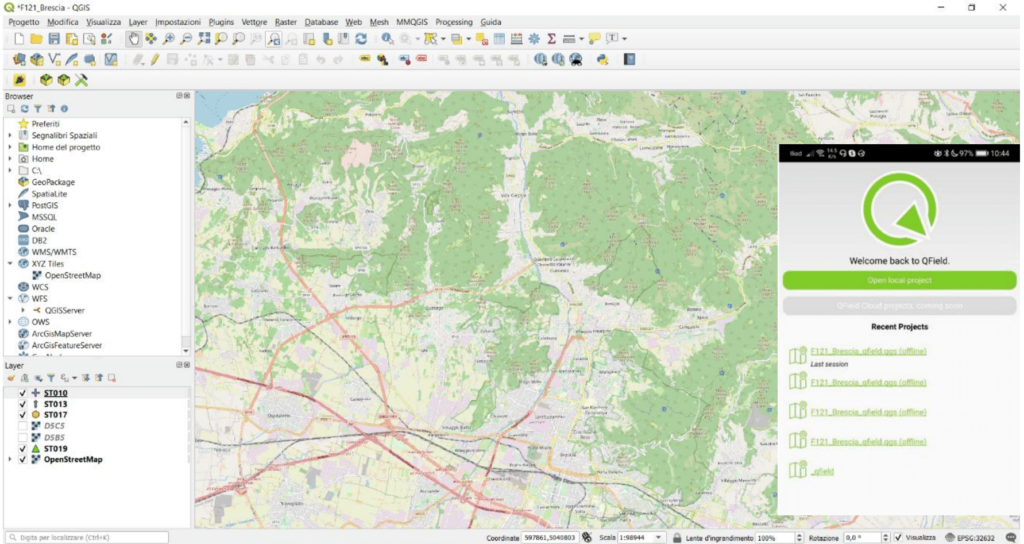Expand the OWS node
Image resolution: width=1024 pixels, height=544 pixels.
[x=10, y=322]
